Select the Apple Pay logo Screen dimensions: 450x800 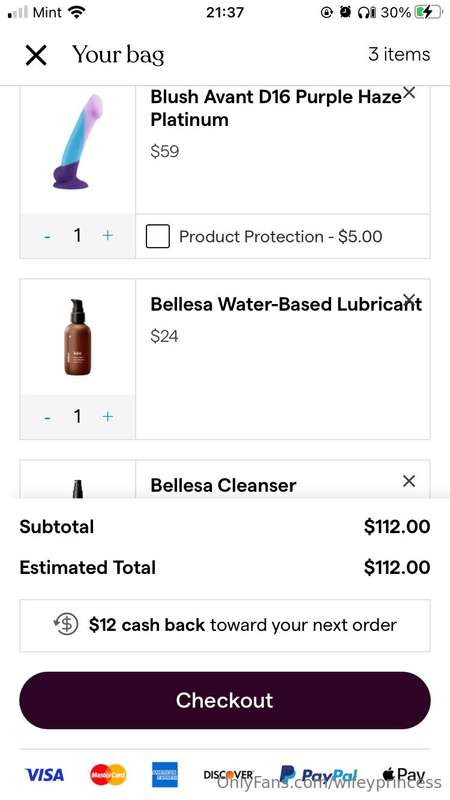click(403, 774)
